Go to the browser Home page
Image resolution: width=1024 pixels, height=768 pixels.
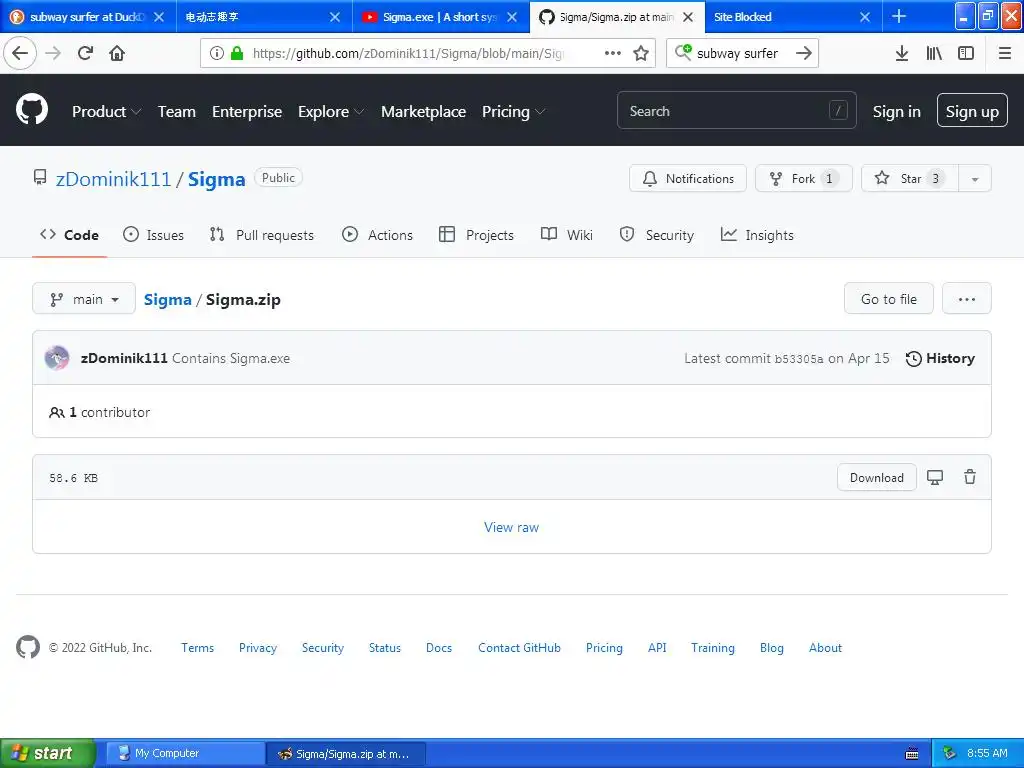click(117, 53)
